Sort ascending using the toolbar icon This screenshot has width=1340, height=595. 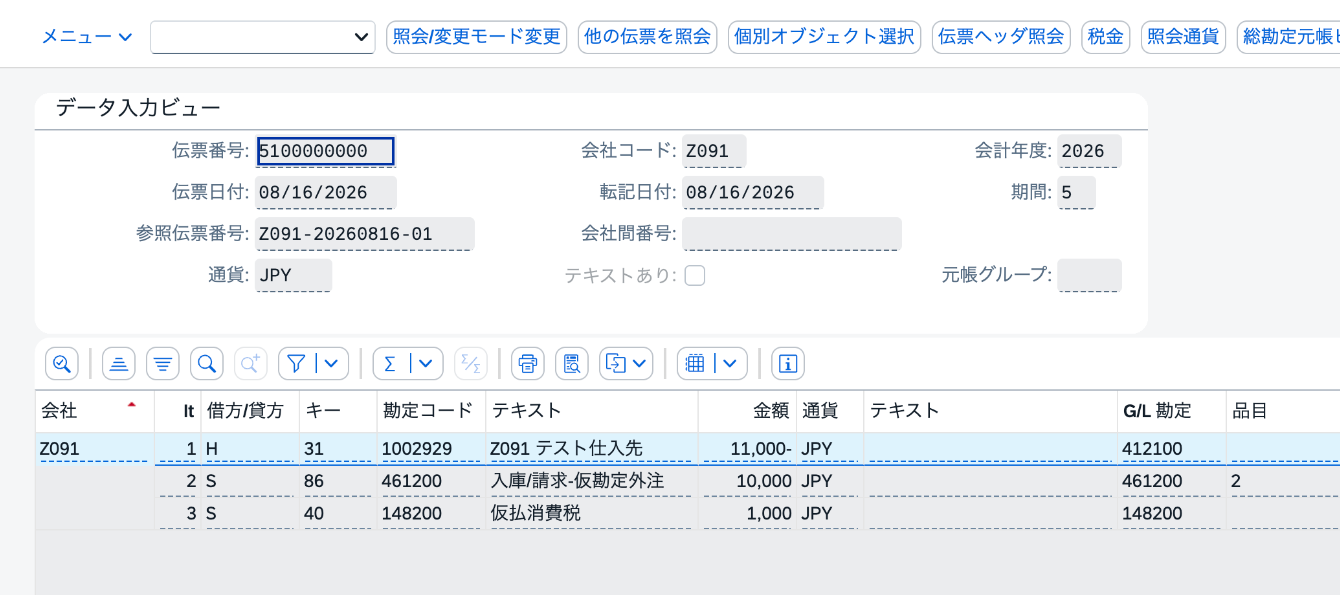pyautogui.click(x=119, y=364)
